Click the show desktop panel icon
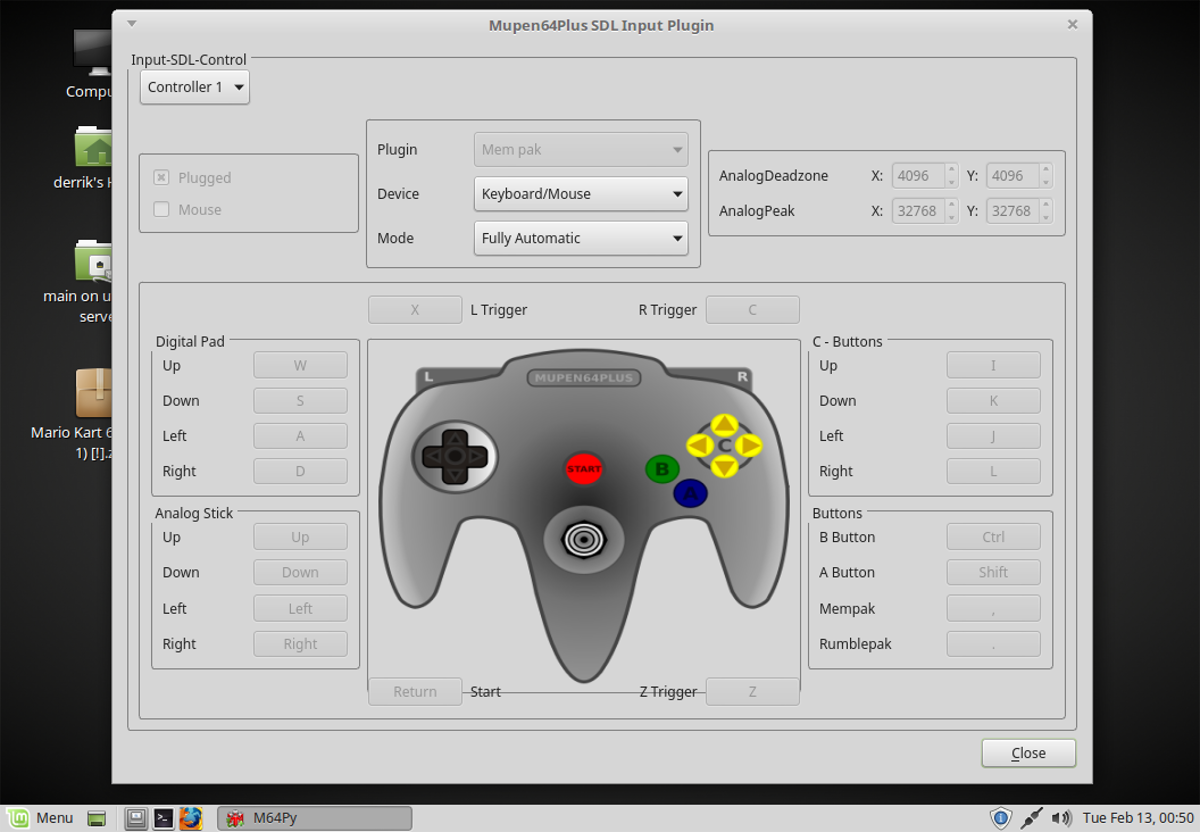Image resolution: width=1200 pixels, height=832 pixels. (x=97, y=818)
